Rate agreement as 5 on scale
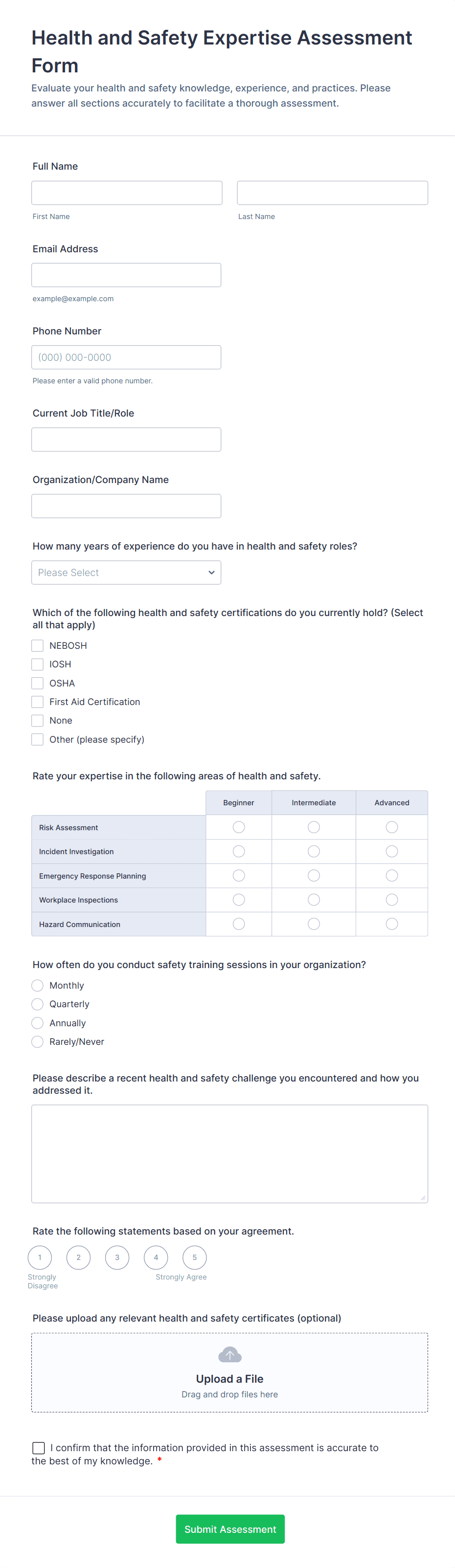Image resolution: width=455 pixels, height=1568 pixels. tap(194, 1257)
